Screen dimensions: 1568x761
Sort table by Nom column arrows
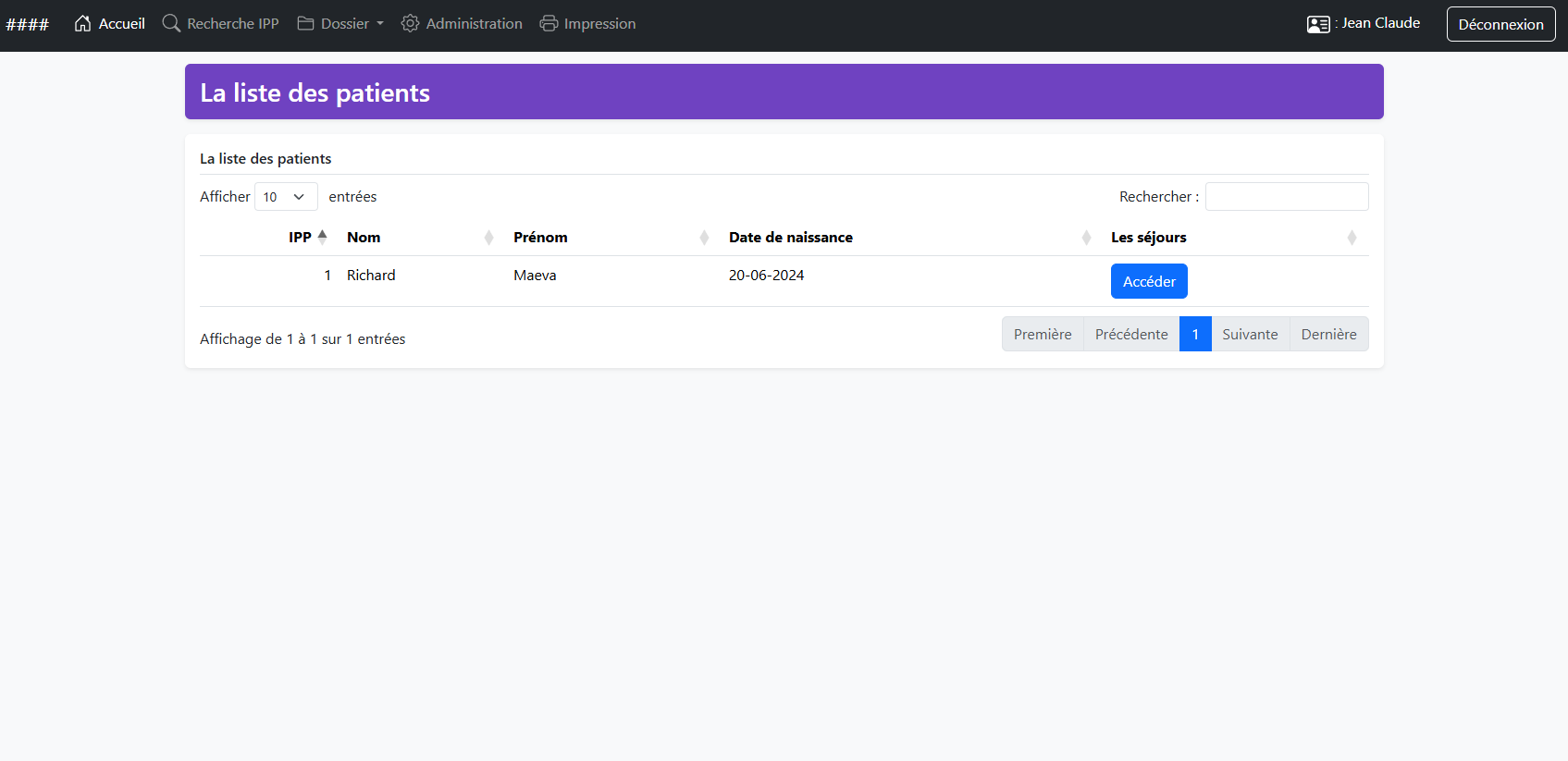(x=488, y=238)
